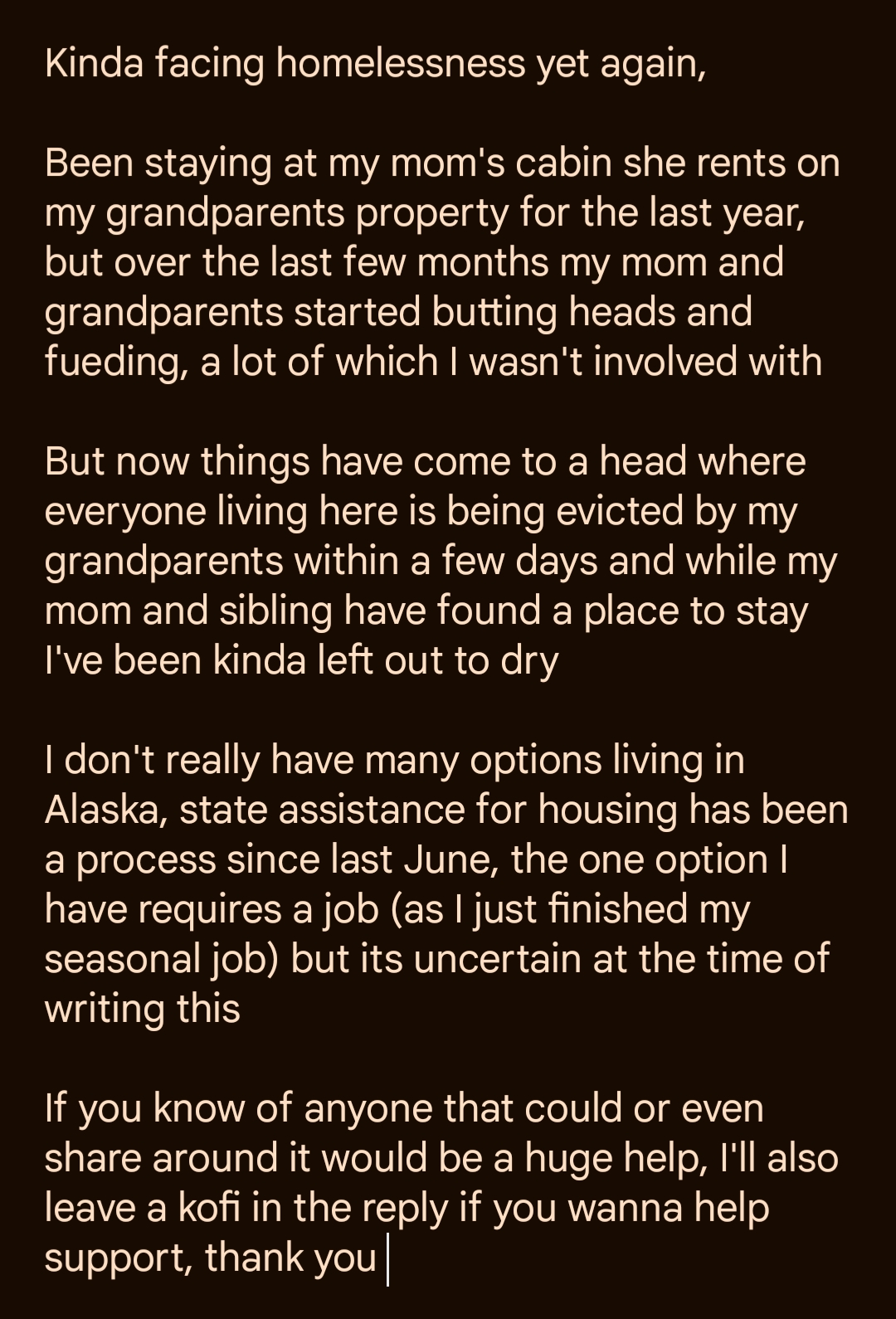Tap the word "butting" in the text
This screenshot has height=1319, width=896.
click(x=494, y=312)
